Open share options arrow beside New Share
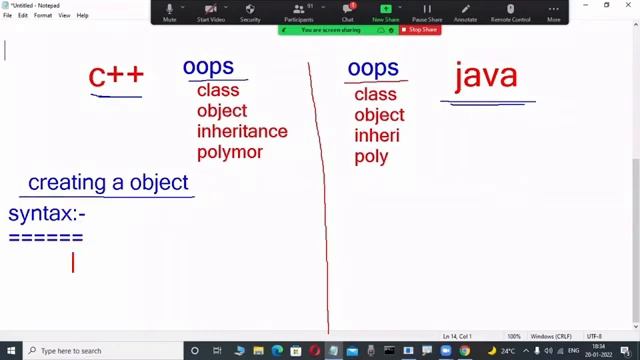The height and width of the screenshot is (360, 640). (x=400, y=7)
